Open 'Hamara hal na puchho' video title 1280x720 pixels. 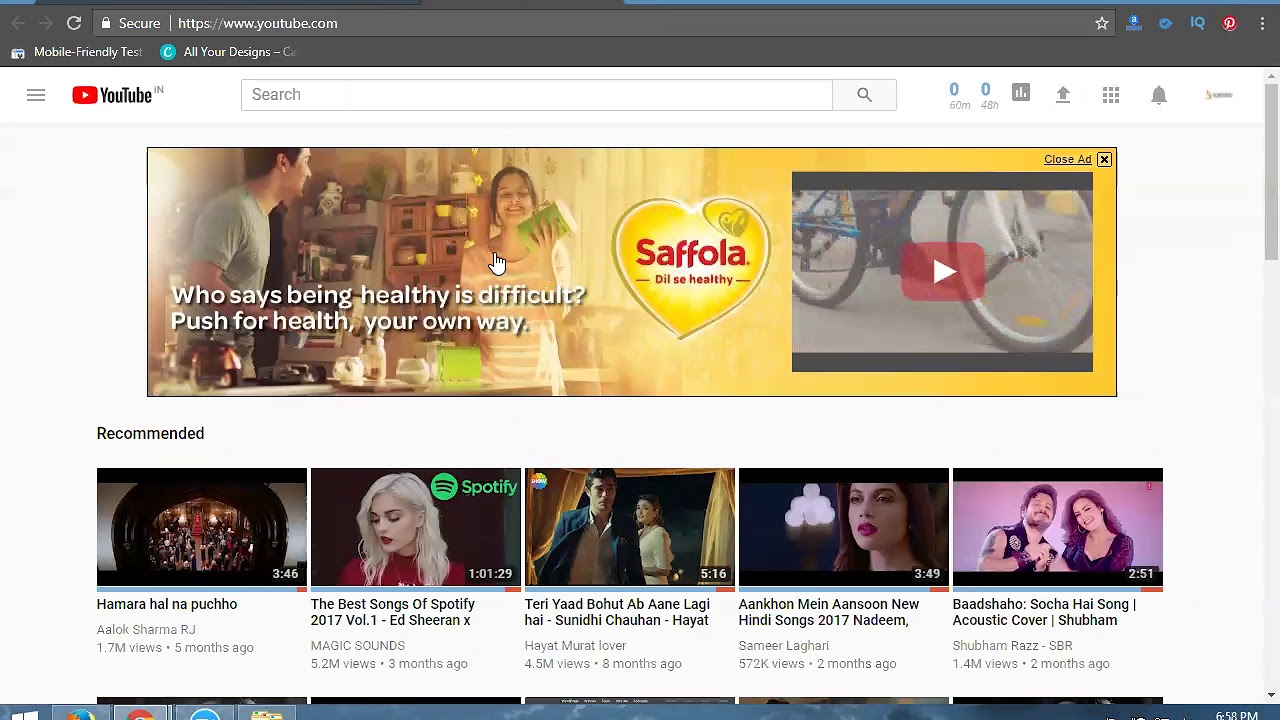pyautogui.click(x=167, y=604)
